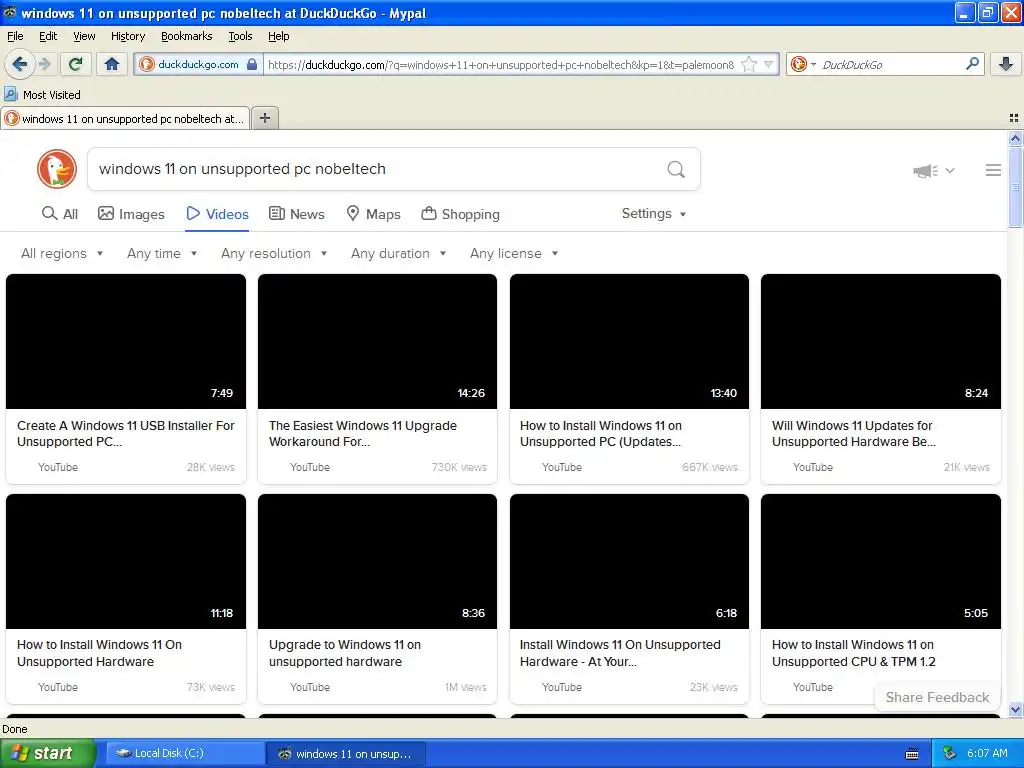Screen dimensions: 1024x768
Task: Play the 6:18 video thumbnail
Action: click(629, 561)
